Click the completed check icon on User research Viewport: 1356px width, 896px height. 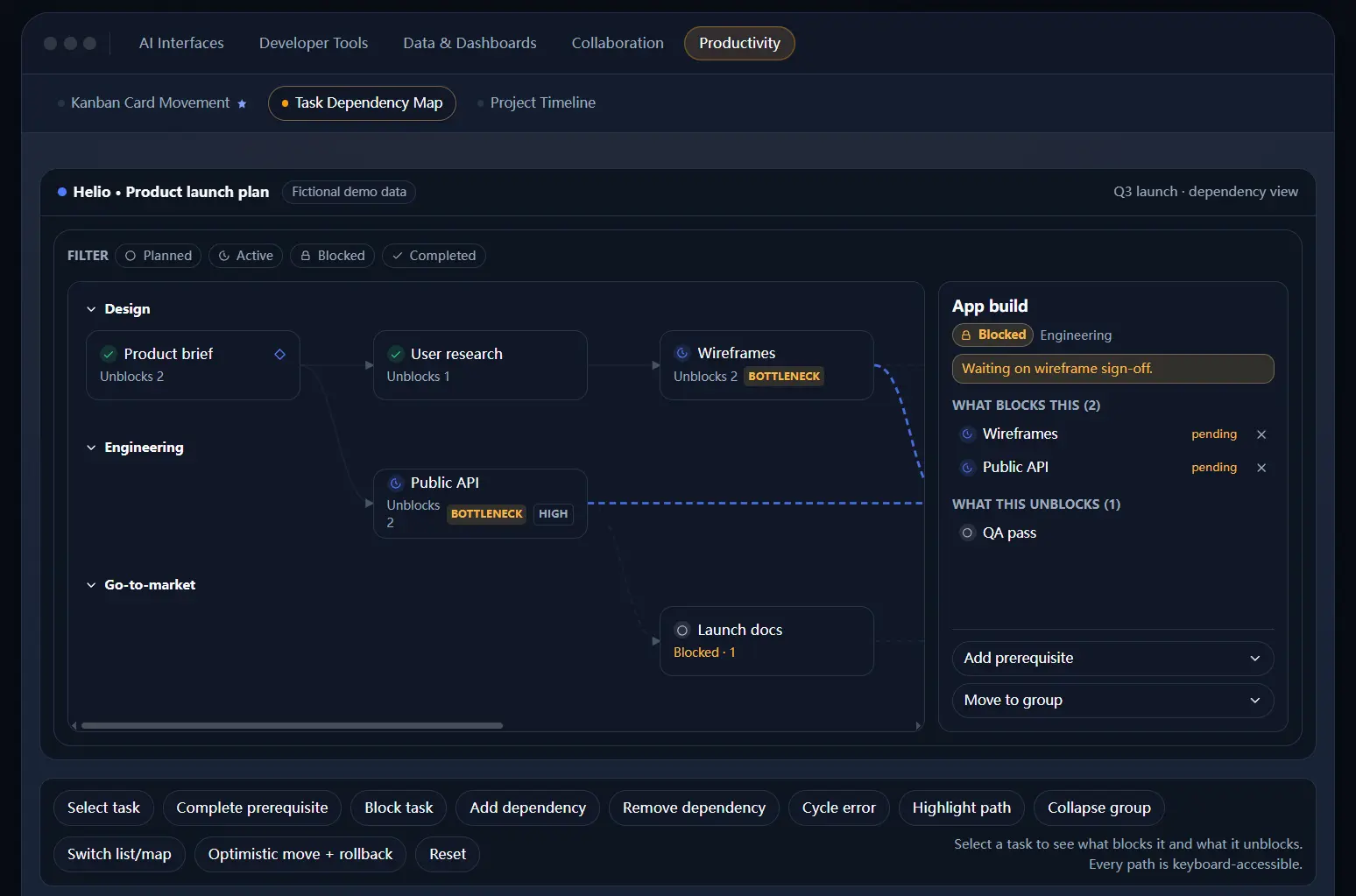395,354
